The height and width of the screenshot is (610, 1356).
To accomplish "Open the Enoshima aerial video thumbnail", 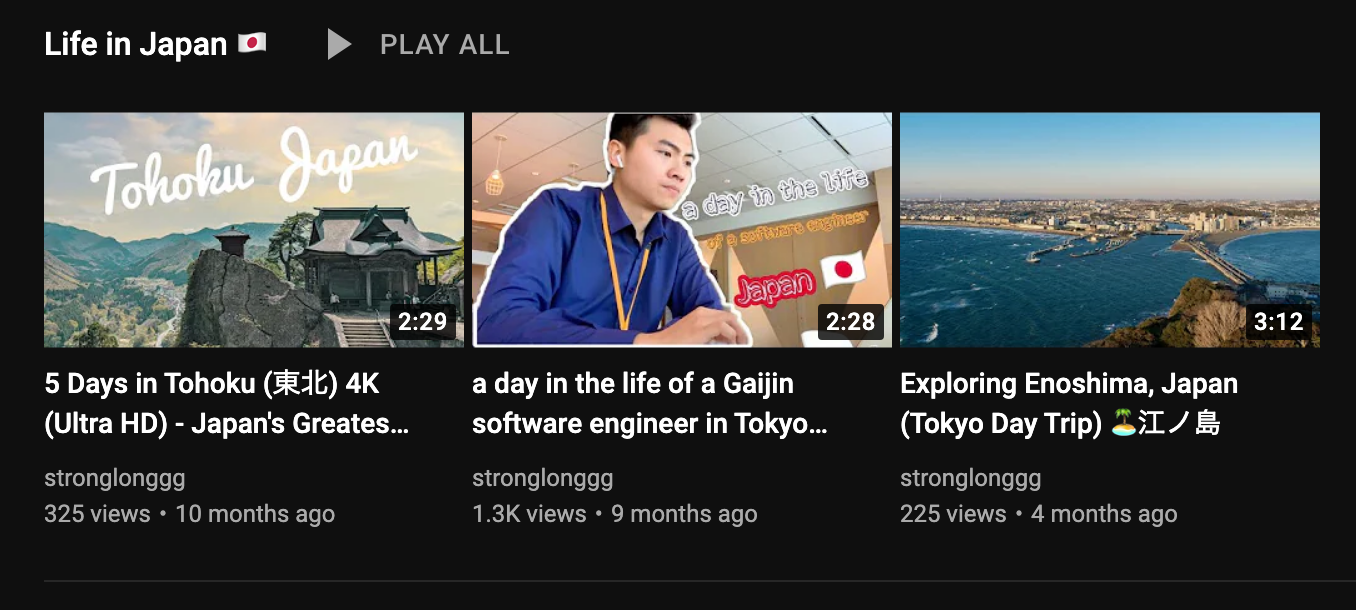I will (x=1110, y=230).
